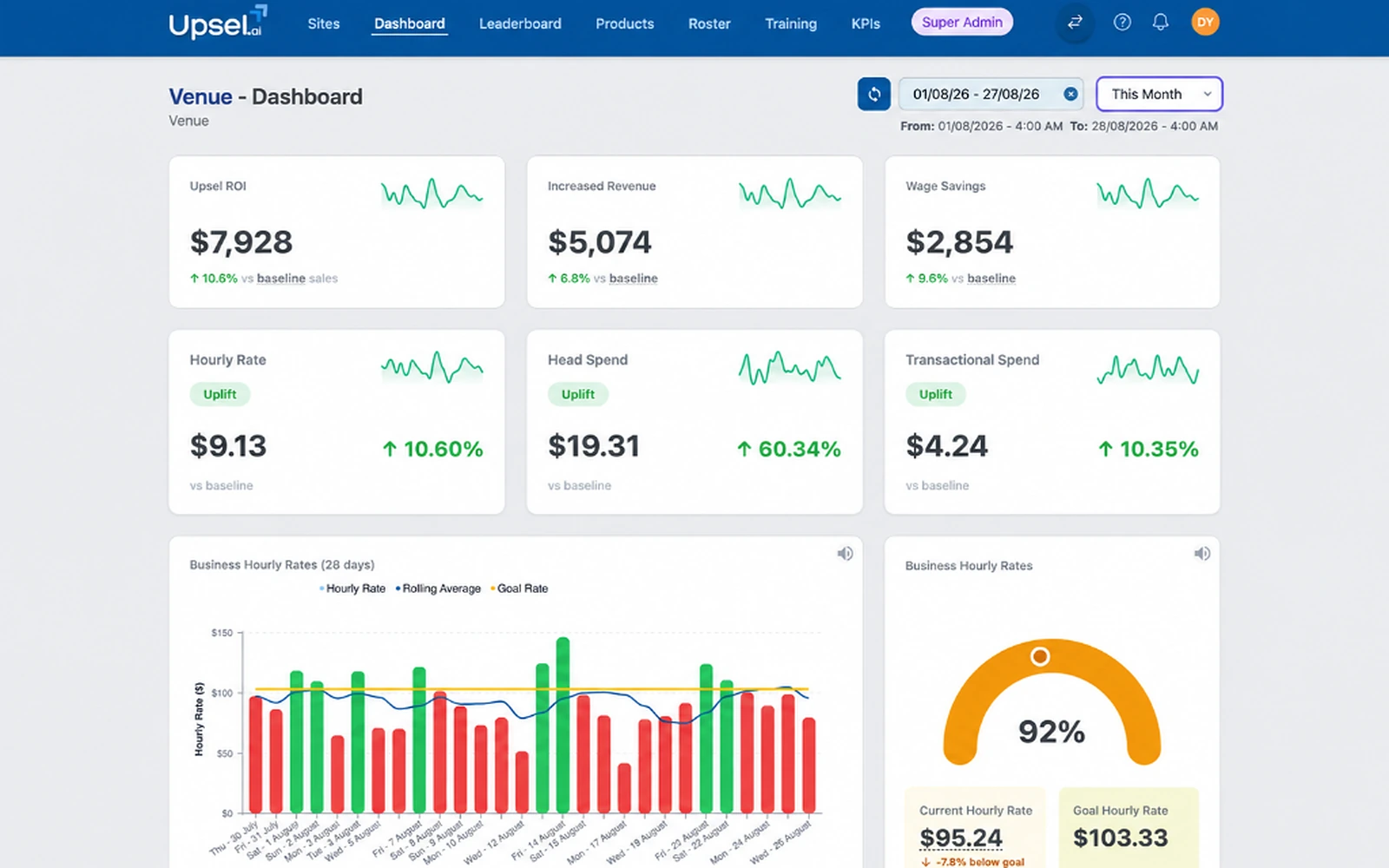Open the Training tab
Viewport: 1389px width, 868px height.
click(791, 23)
